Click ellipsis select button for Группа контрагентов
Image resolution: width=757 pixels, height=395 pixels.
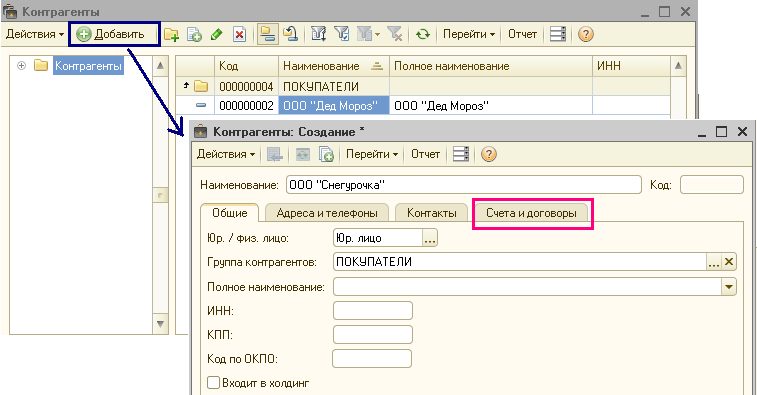point(714,262)
